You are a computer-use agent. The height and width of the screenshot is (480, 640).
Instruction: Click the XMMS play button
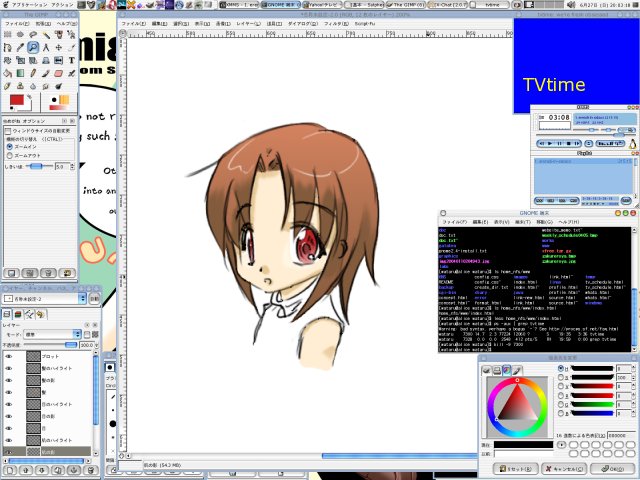[550, 144]
